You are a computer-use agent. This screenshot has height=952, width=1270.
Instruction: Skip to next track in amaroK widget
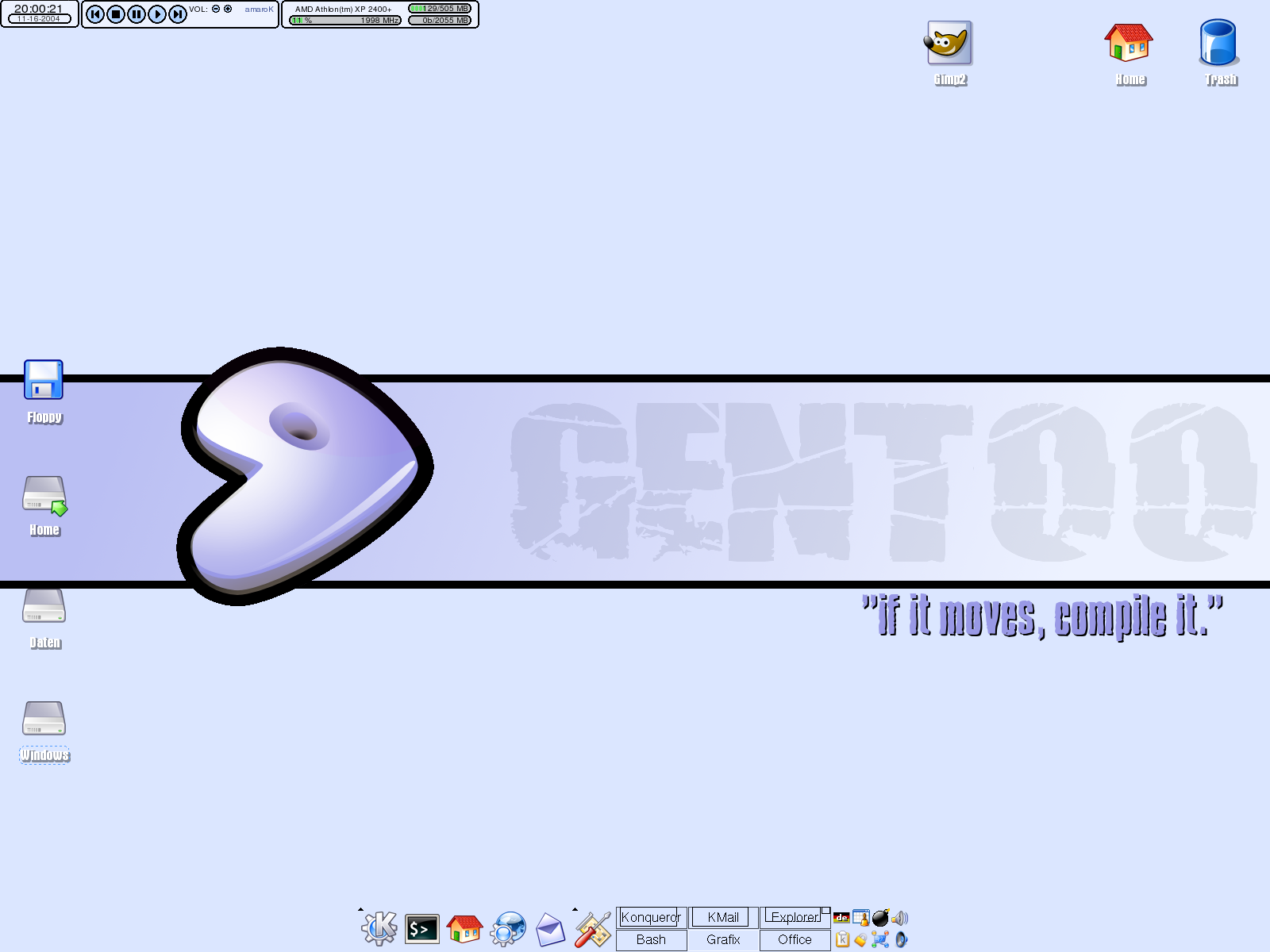point(178,14)
